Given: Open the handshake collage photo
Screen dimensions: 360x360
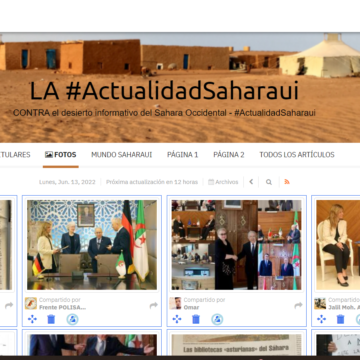Looking at the screenshot, I should point(236,245).
